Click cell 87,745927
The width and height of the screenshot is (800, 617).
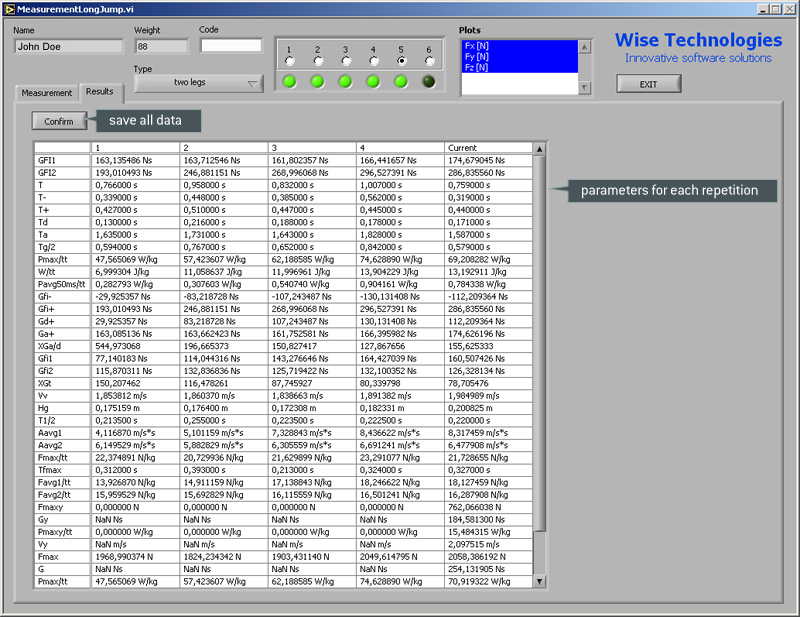coord(312,383)
